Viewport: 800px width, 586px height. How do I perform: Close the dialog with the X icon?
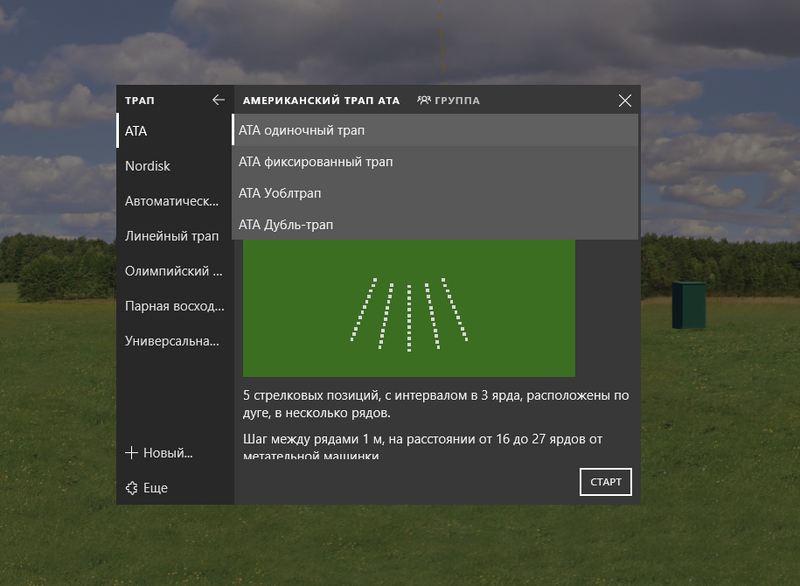[x=624, y=100]
